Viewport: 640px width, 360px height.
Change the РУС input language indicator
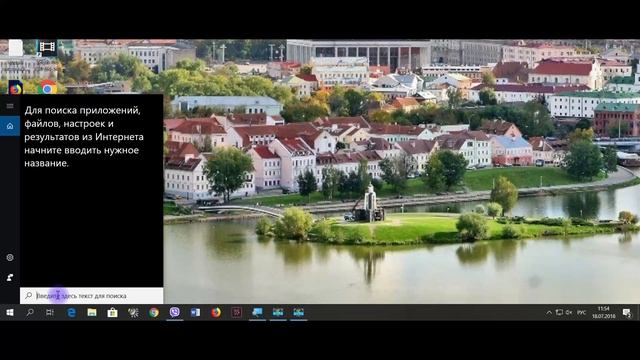click(582, 313)
